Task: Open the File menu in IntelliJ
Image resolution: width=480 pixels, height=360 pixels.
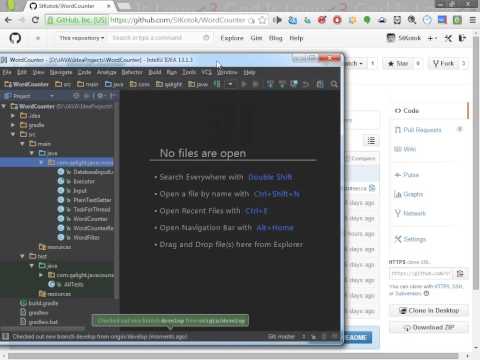Action: coord(7,72)
